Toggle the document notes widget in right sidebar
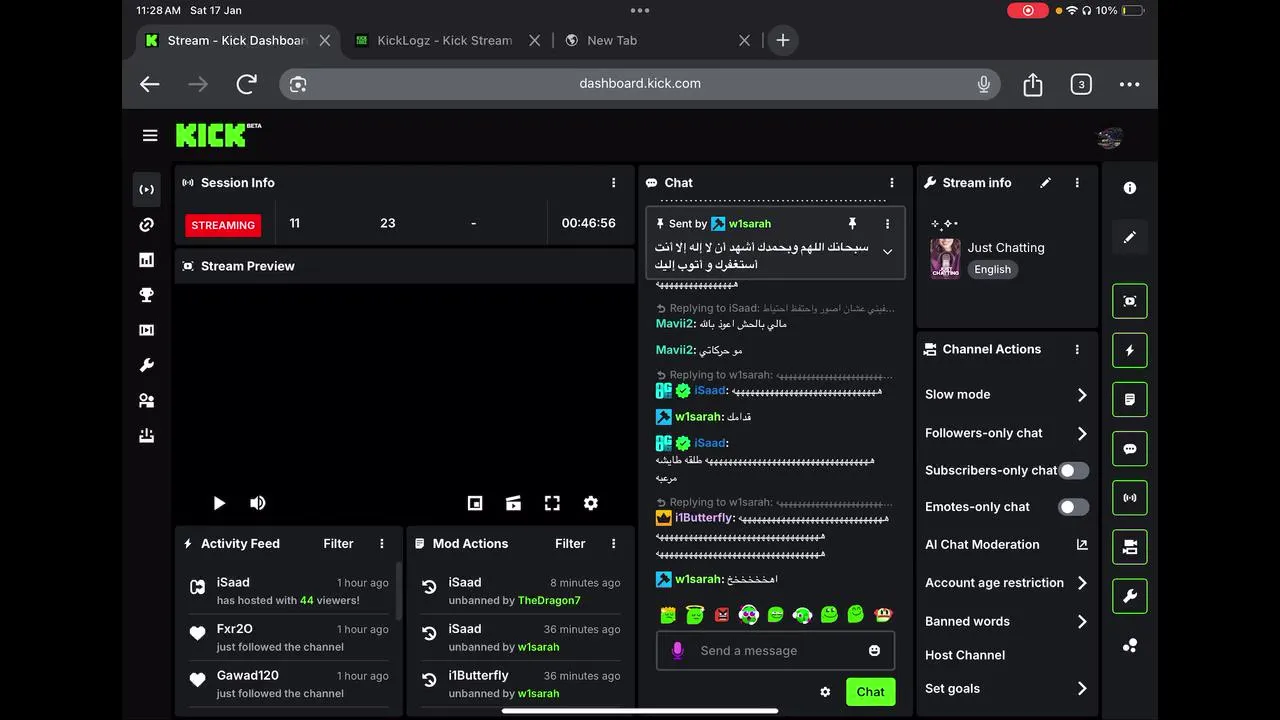This screenshot has height=720, width=1280. [x=1130, y=399]
